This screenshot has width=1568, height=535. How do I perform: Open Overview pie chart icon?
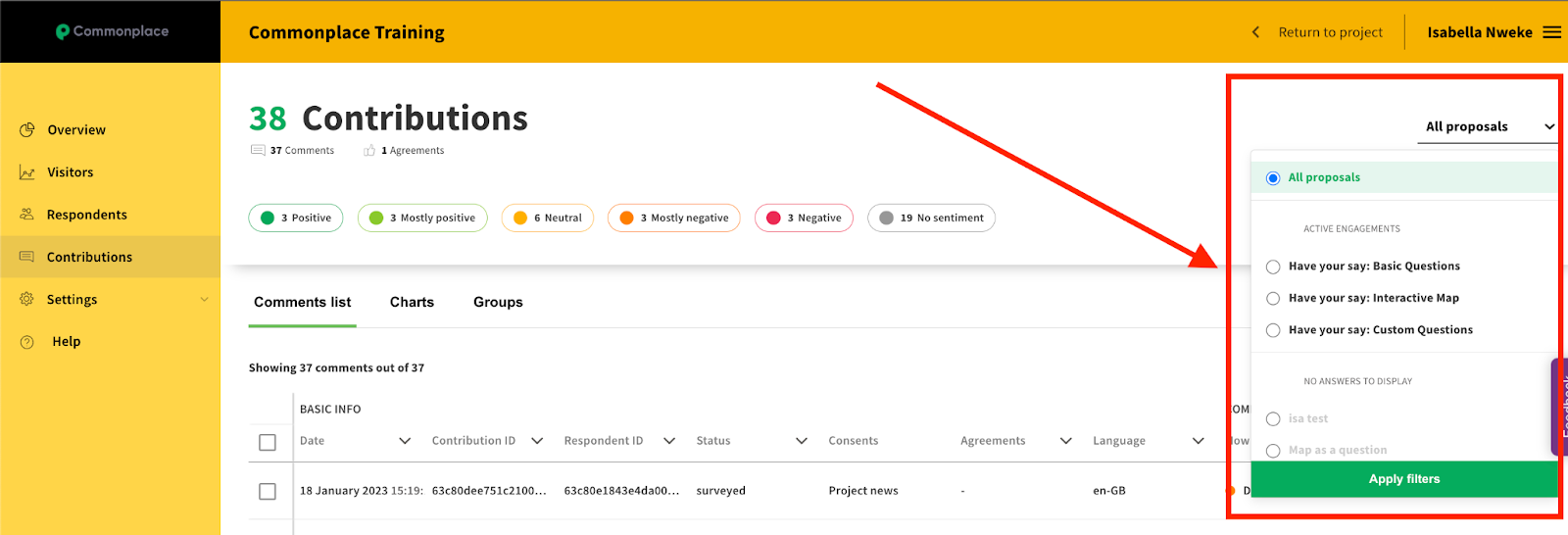click(x=27, y=129)
